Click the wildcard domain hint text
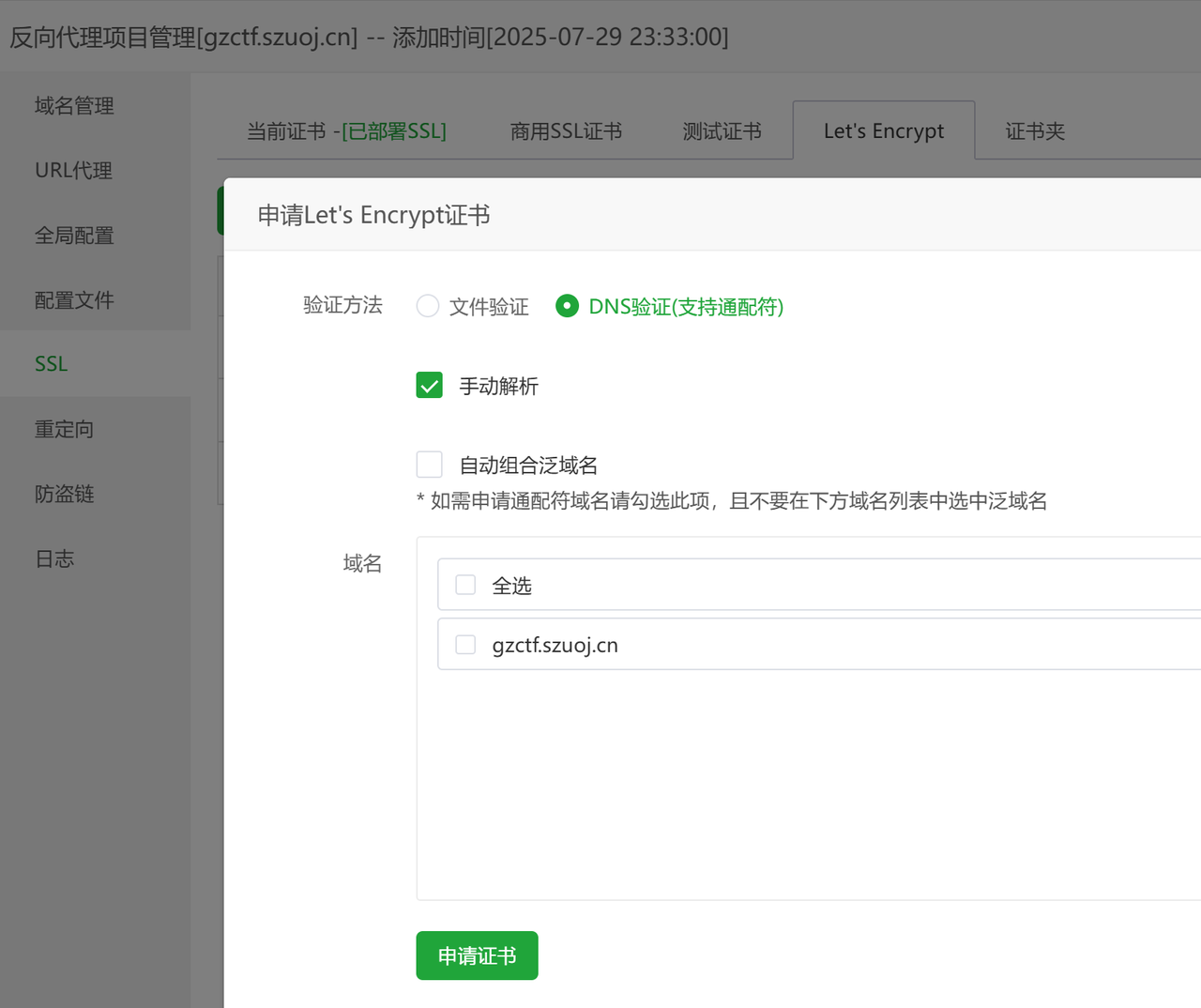Viewport: 1201px width, 1008px height. (x=732, y=501)
